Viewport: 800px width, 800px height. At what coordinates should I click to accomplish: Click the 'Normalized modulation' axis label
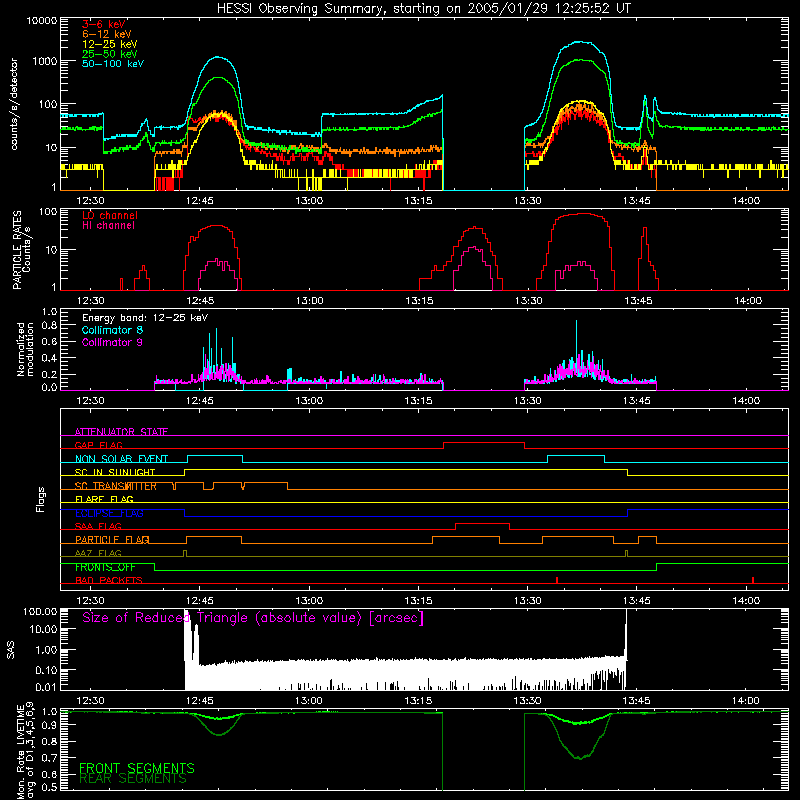coord(24,349)
